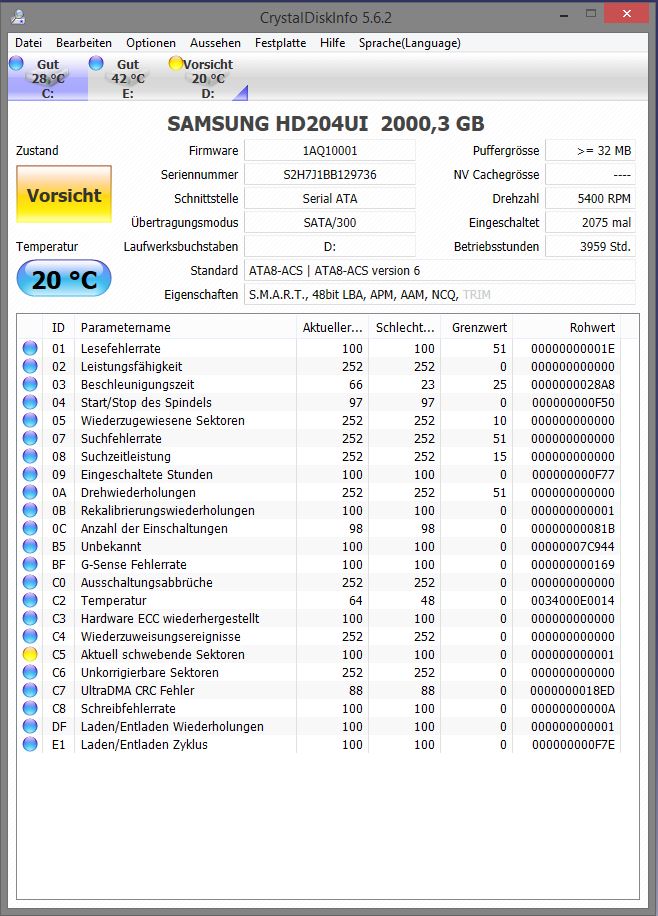This screenshot has width=658, height=916.
Task: Click the Laufwerksbuchstaben field D:
Action: [330, 246]
